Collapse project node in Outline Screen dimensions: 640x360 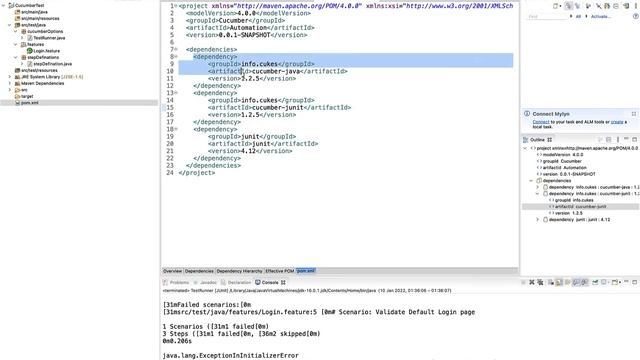(525, 149)
